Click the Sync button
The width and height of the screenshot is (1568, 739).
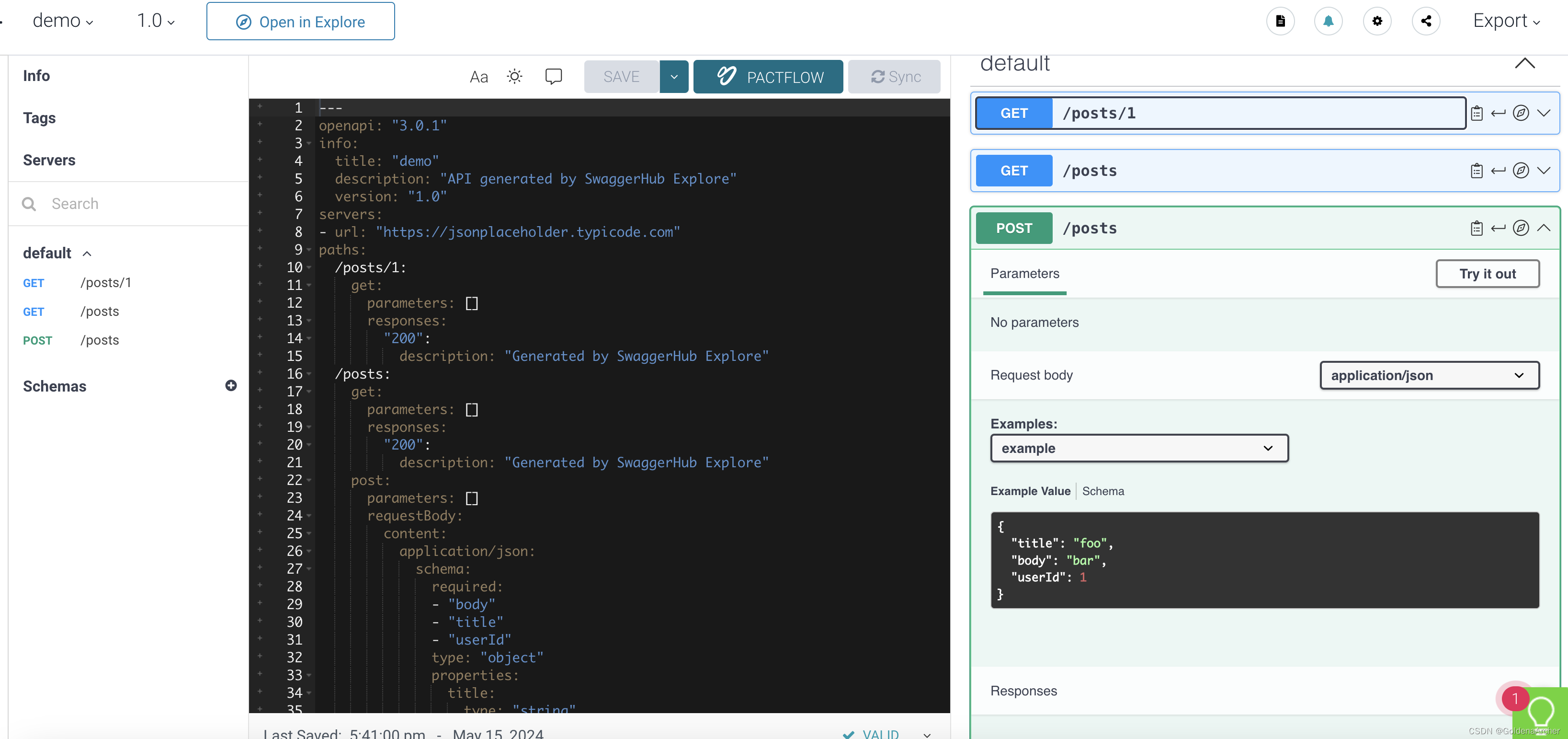coord(894,77)
